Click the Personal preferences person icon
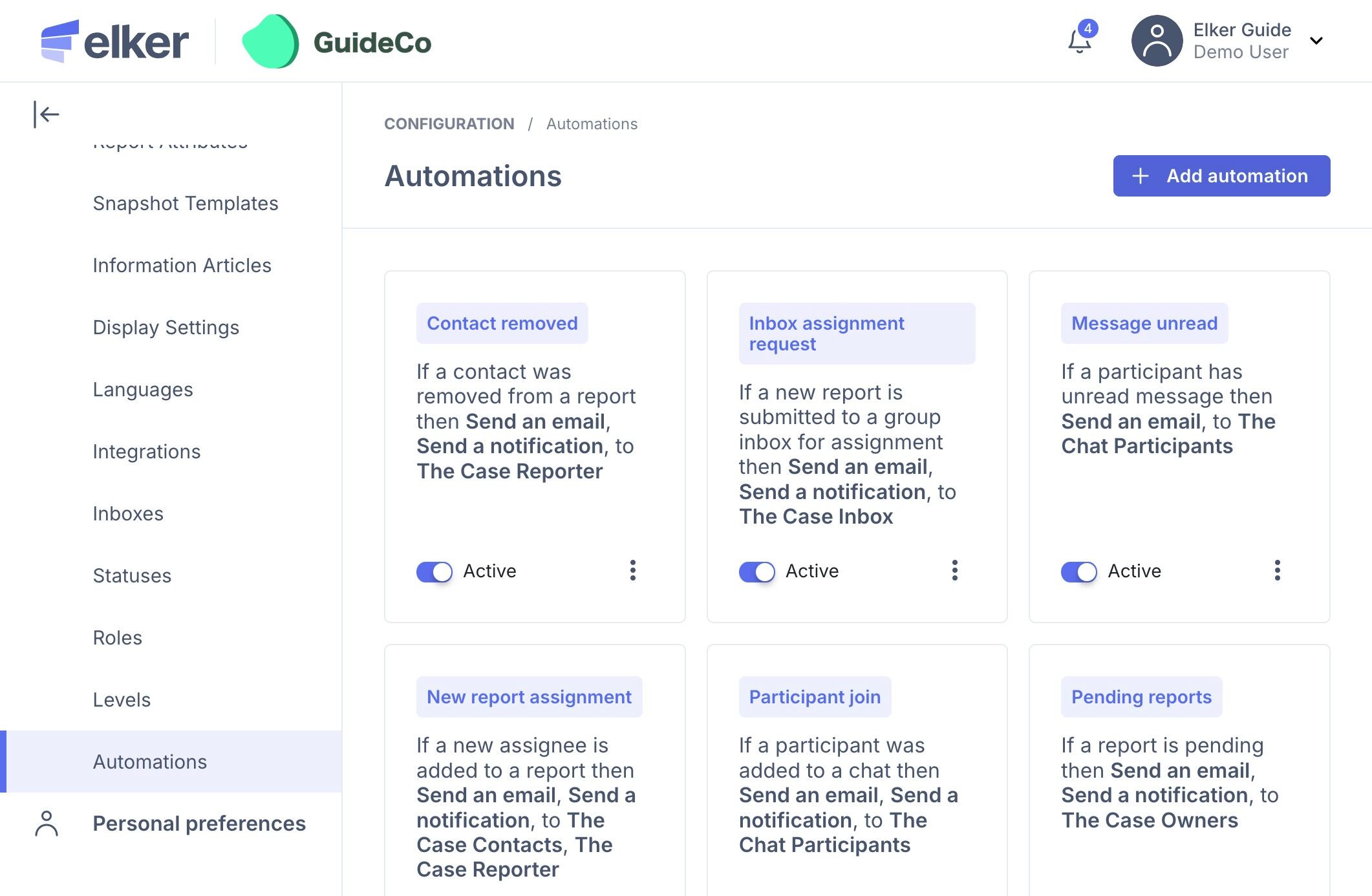Viewport: 1372px width, 896px height. (46, 823)
